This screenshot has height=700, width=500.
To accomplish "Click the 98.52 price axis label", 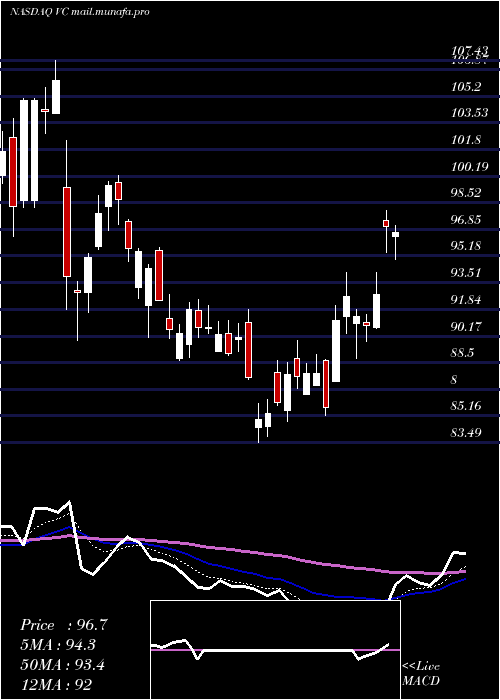I will pos(466,193).
